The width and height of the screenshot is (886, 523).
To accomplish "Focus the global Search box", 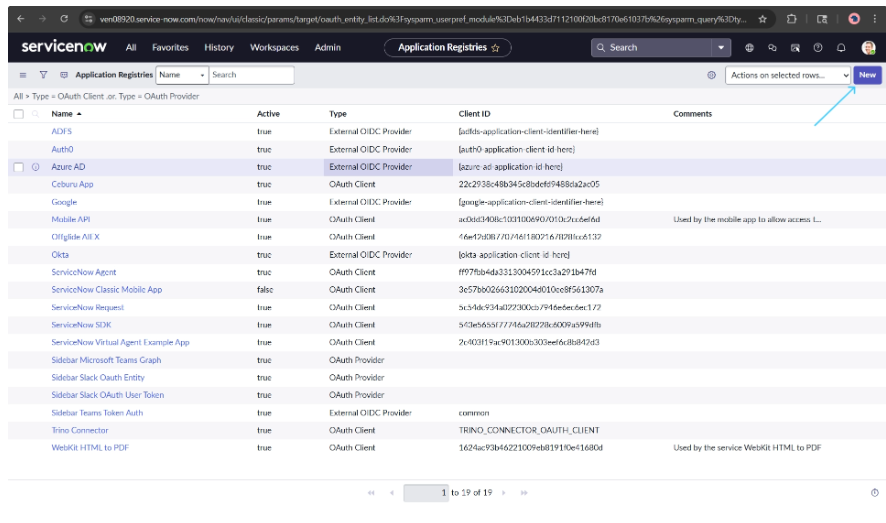I will click(x=653, y=48).
